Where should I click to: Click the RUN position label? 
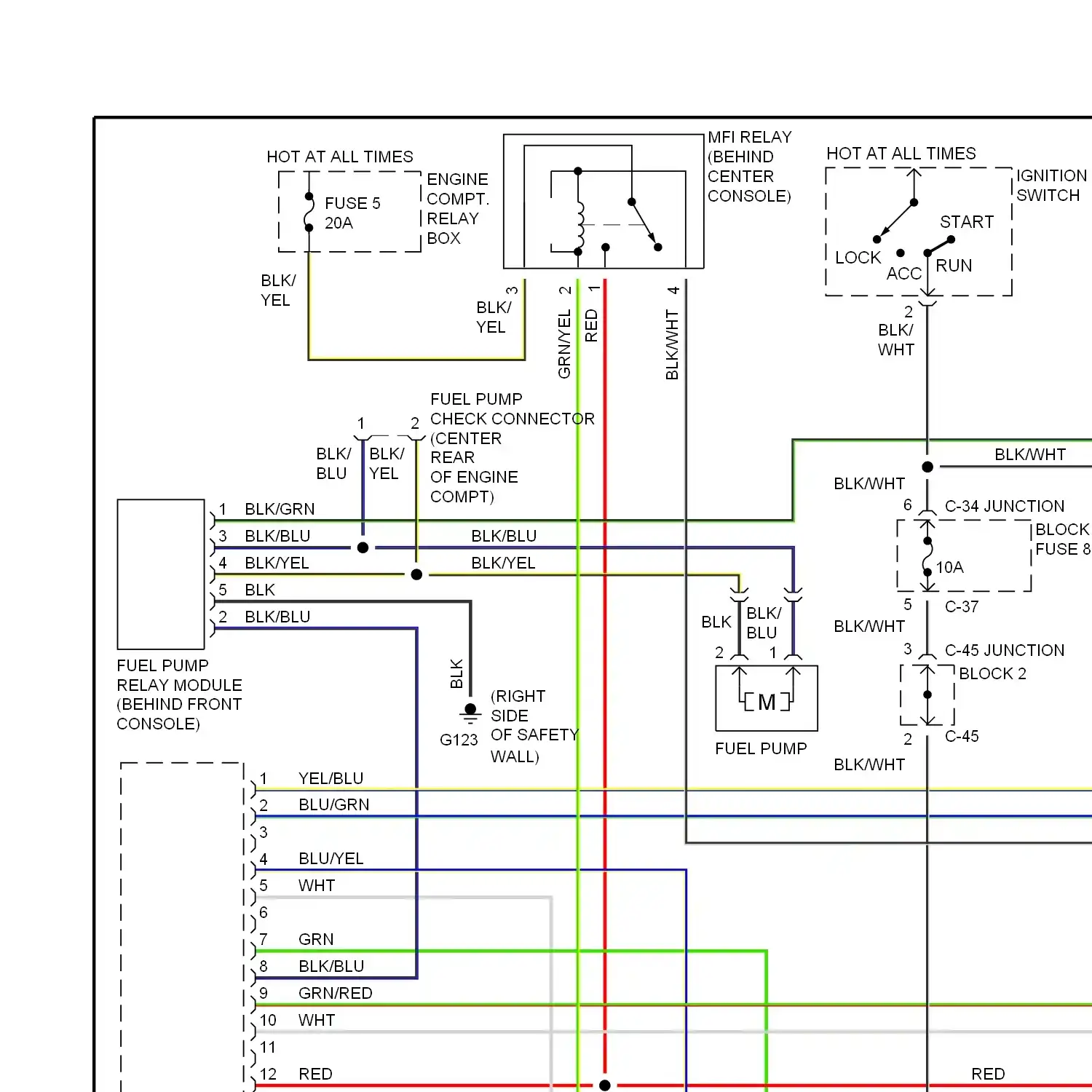pos(954,266)
